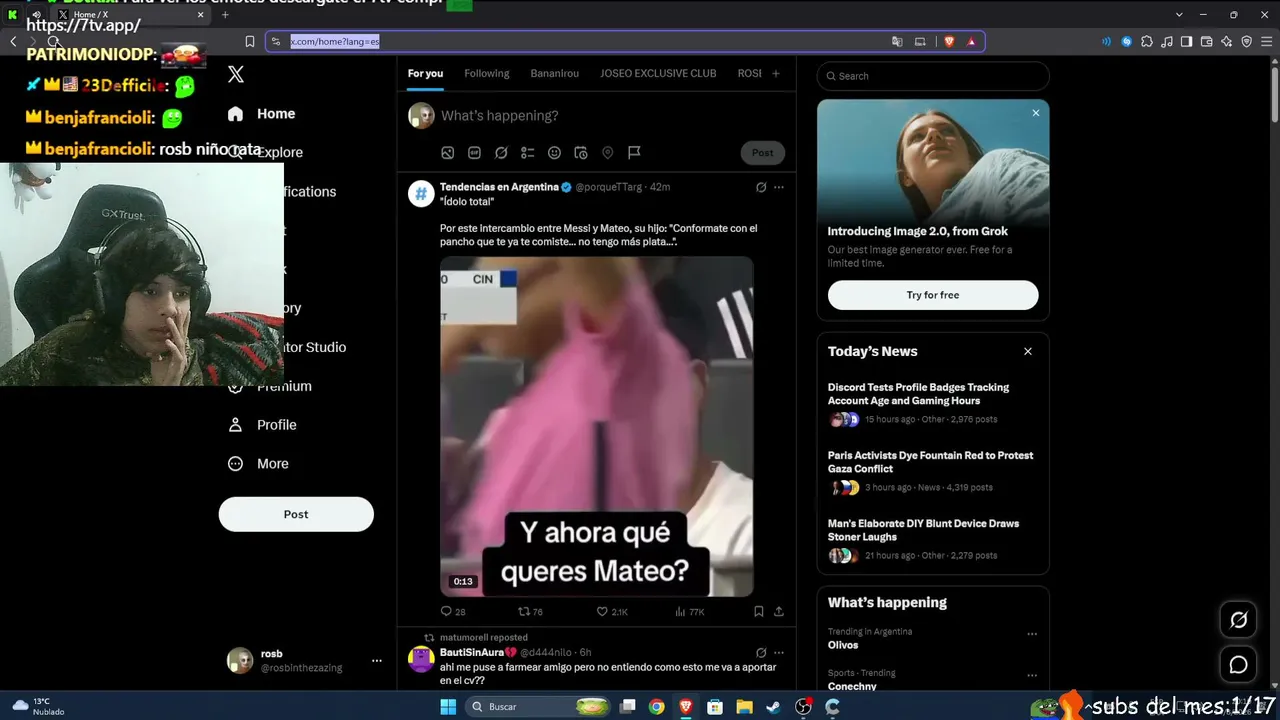Click the small Post button in composer

point(763,153)
